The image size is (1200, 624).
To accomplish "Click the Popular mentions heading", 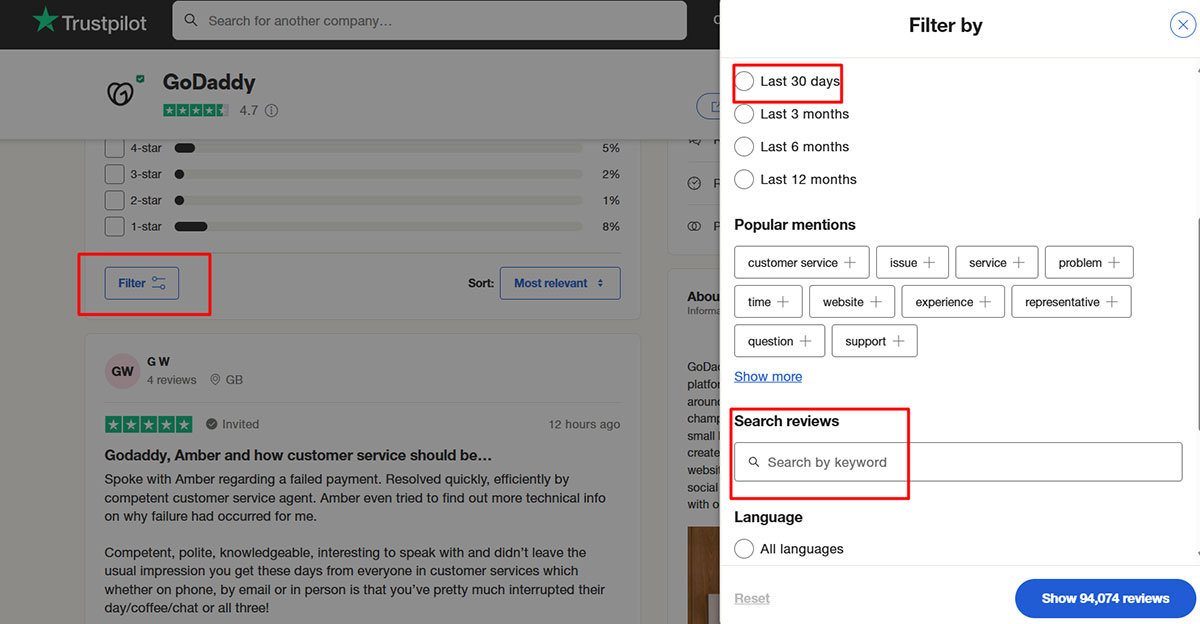I will tap(795, 225).
